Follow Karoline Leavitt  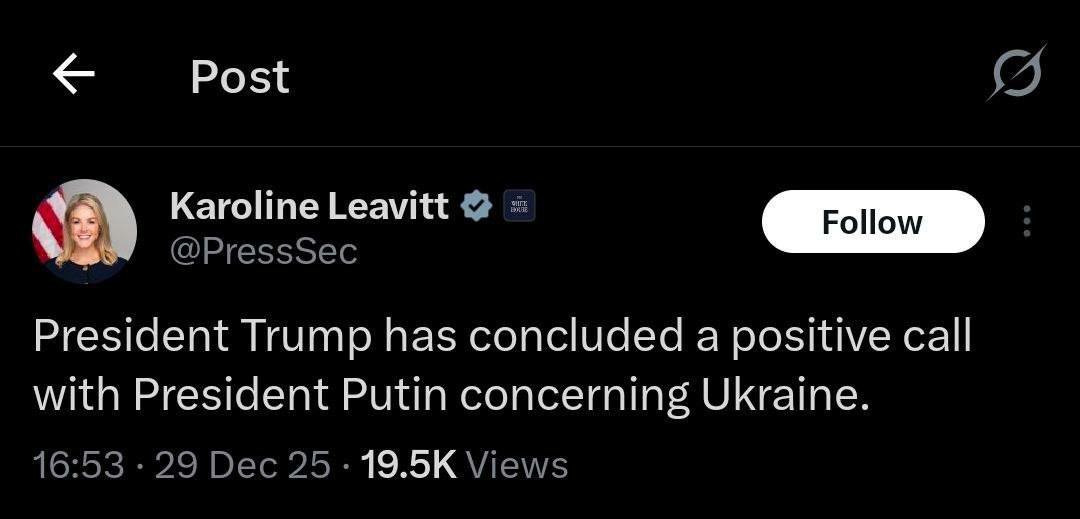click(872, 222)
